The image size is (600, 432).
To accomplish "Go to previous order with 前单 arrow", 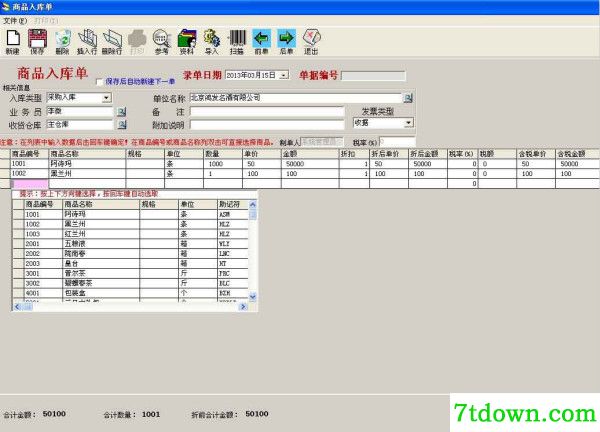I will pyautogui.click(x=262, y=41).
